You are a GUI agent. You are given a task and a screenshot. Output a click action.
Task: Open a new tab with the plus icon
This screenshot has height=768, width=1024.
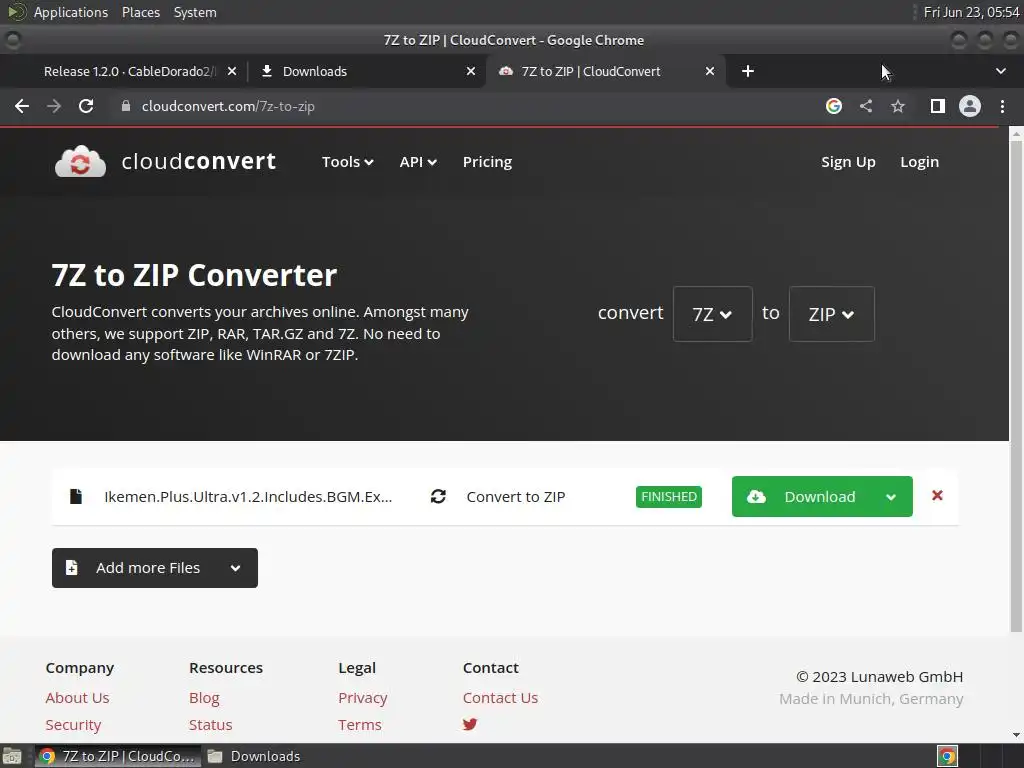click(748, 71)
